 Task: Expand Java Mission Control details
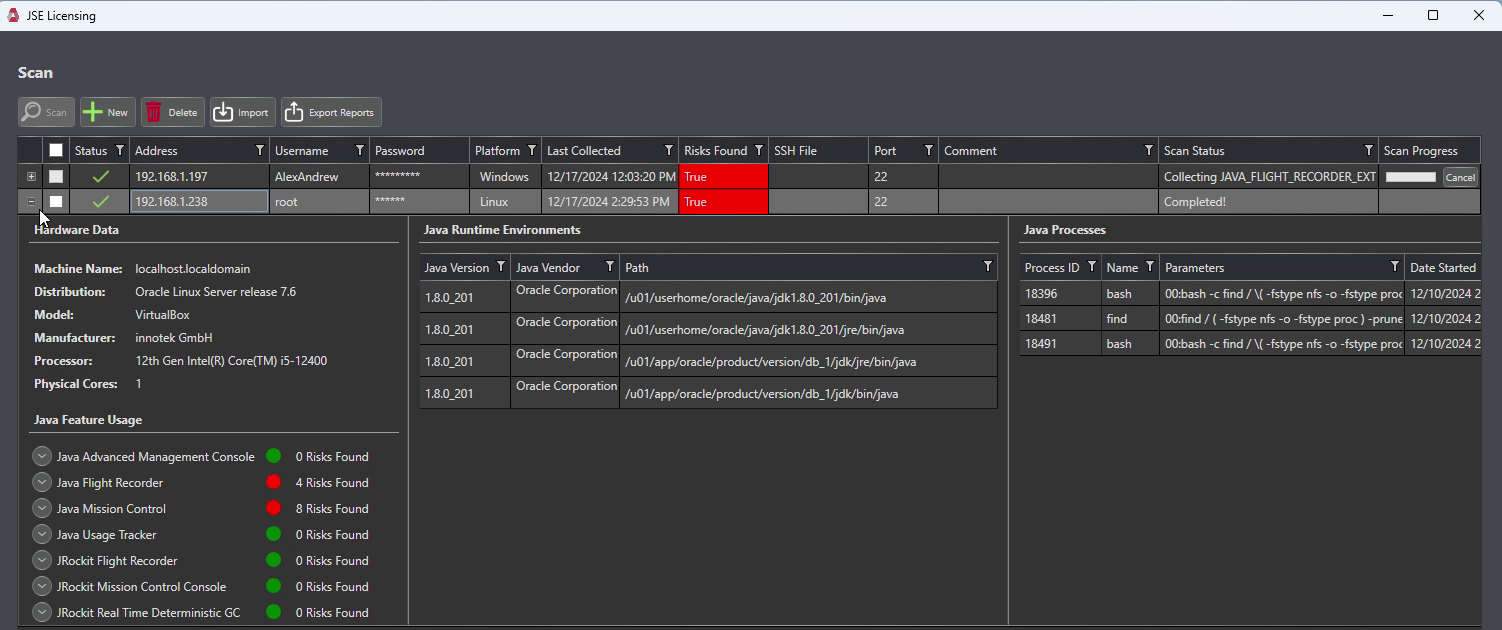coord(42,508)
